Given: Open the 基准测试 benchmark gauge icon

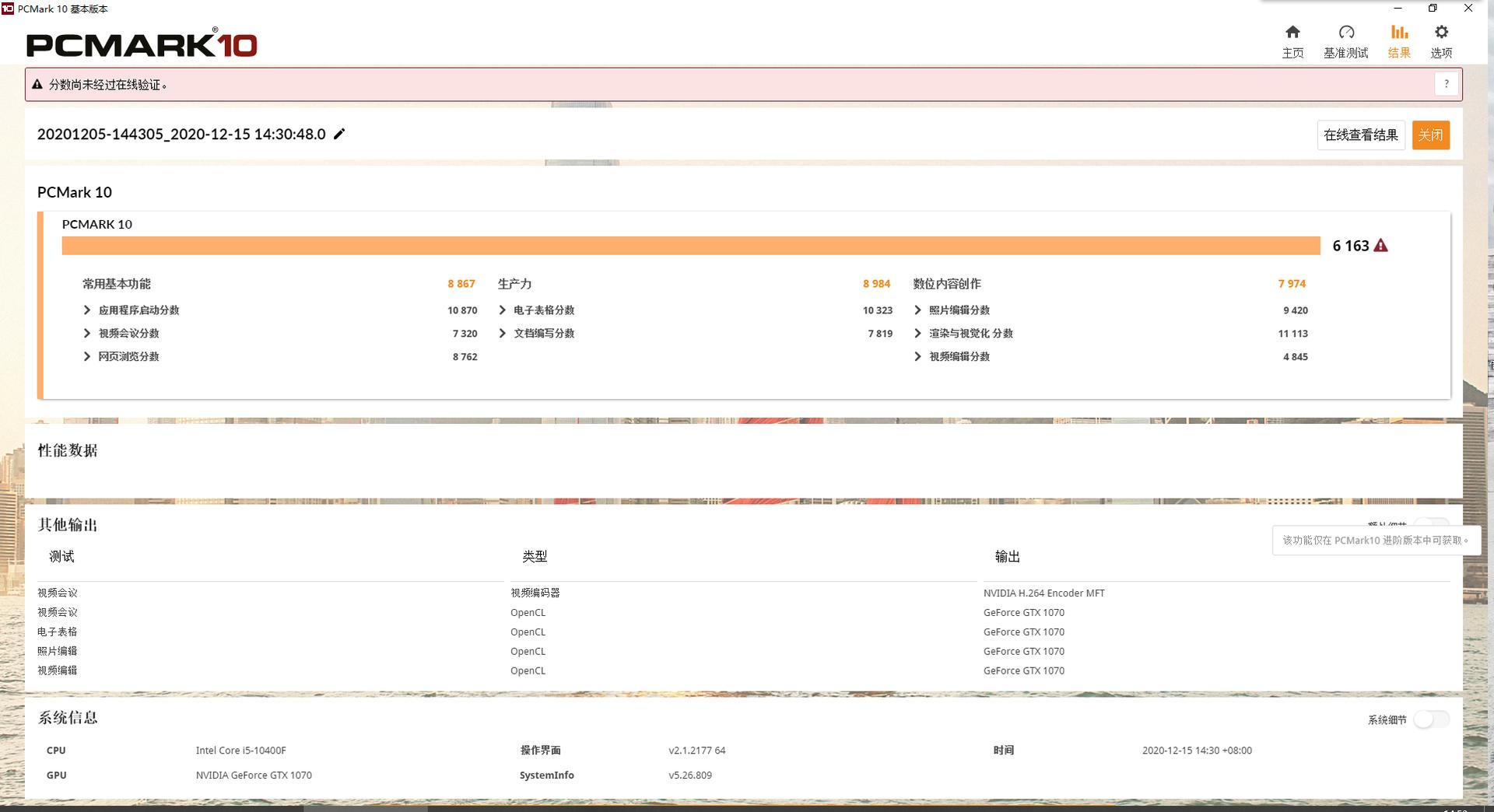Looking at the screenshot, I should coord(1346,33).
